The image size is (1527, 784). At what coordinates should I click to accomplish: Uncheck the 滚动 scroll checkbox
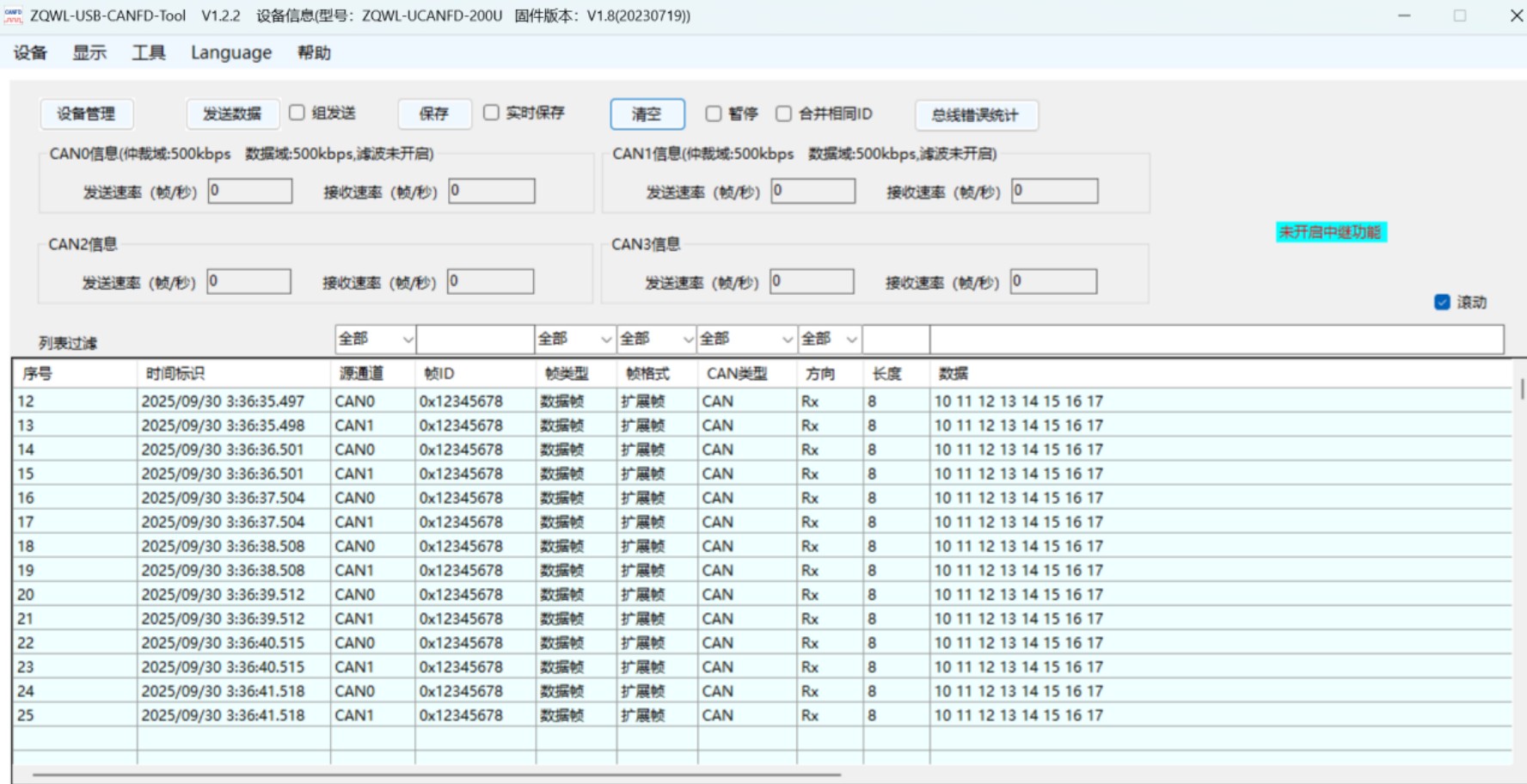pos(1442,303)
